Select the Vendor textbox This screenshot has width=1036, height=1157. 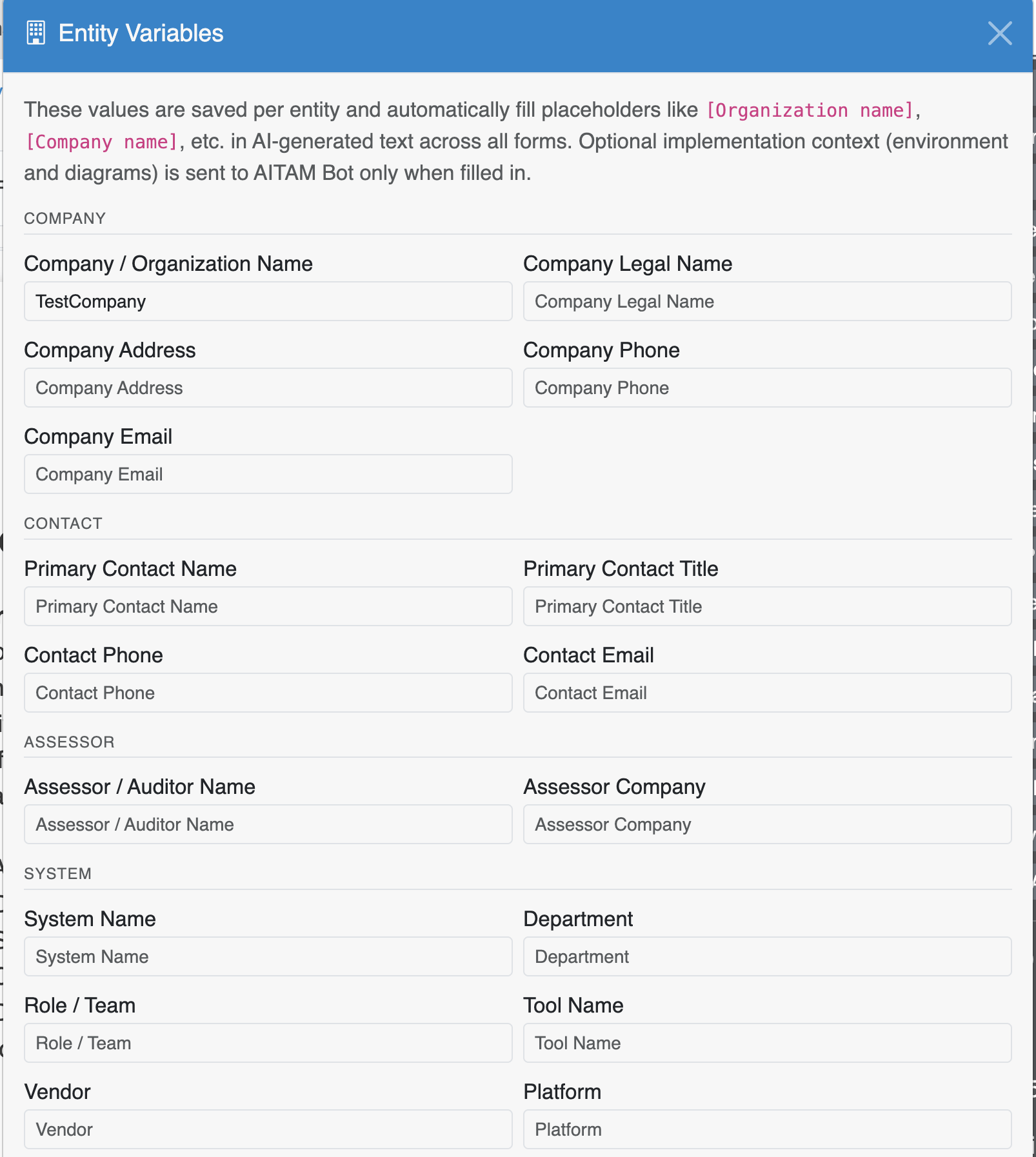(268, 1129)
